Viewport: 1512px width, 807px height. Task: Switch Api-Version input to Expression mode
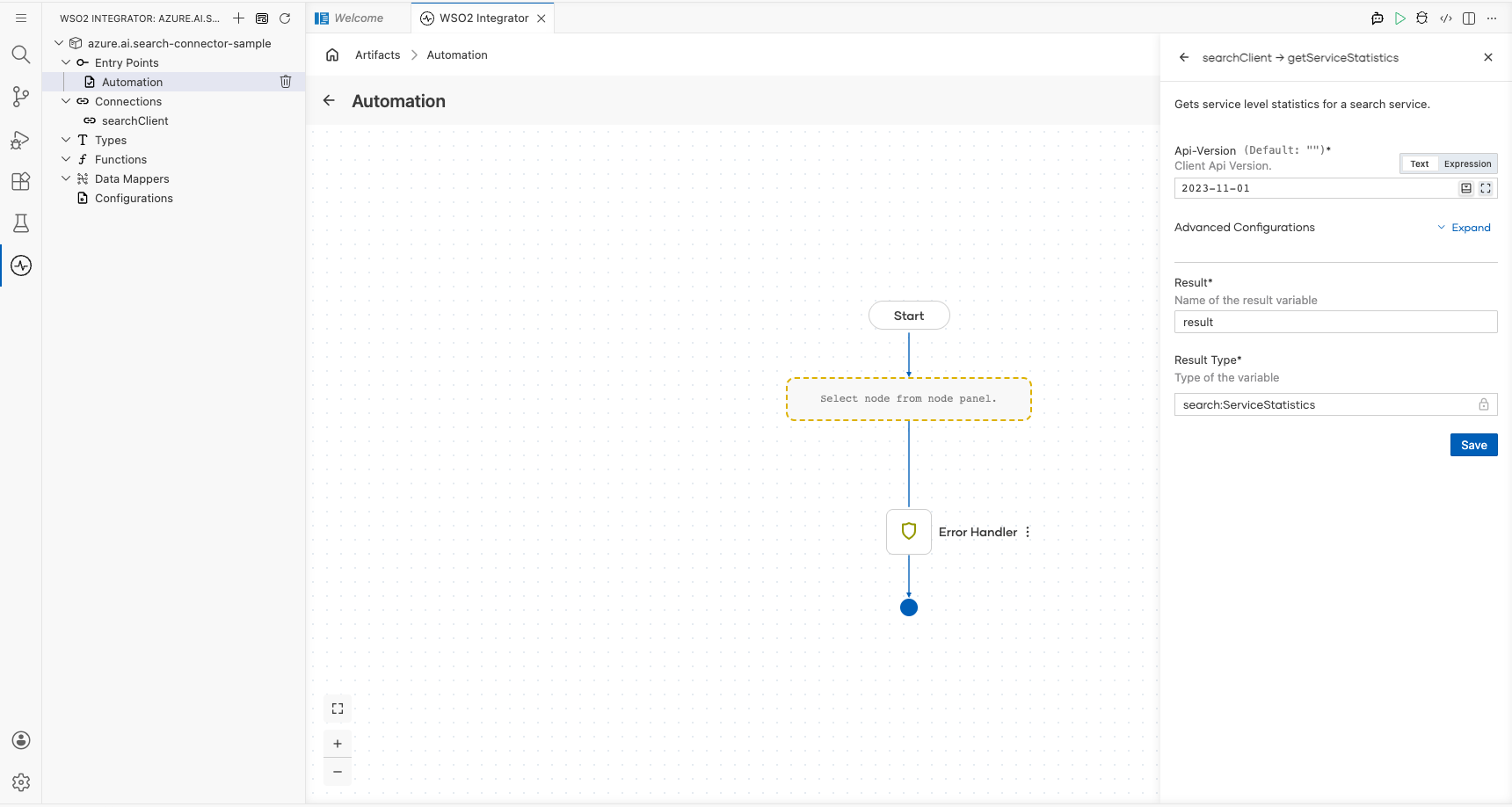1467,164
